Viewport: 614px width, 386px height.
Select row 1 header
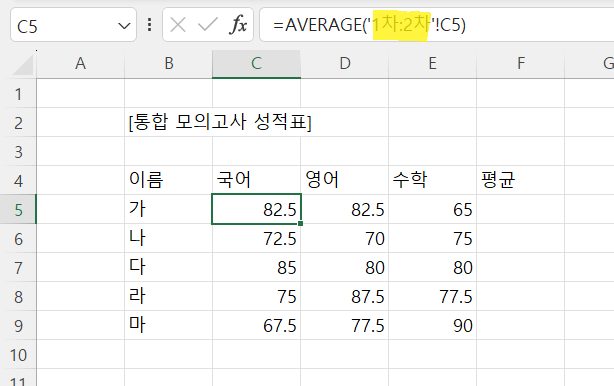[x=18, y=94]
